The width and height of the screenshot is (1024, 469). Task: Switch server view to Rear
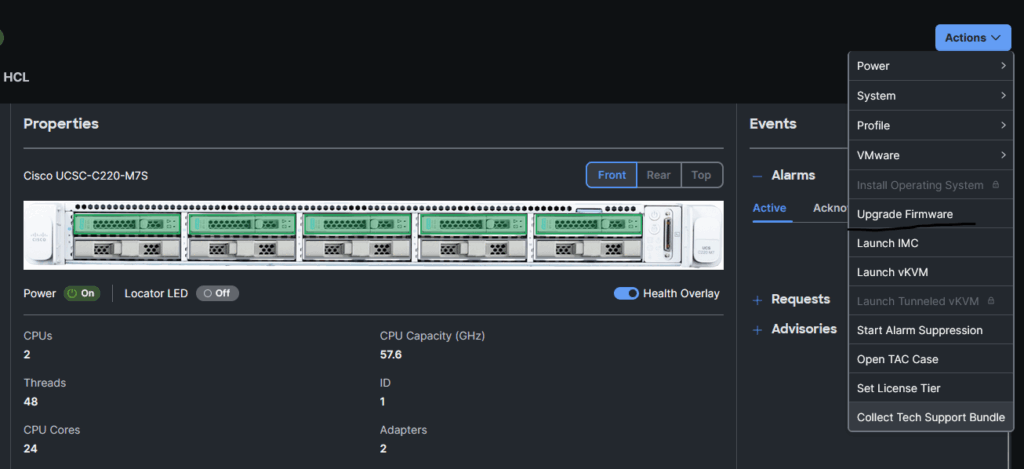[659, 175]
